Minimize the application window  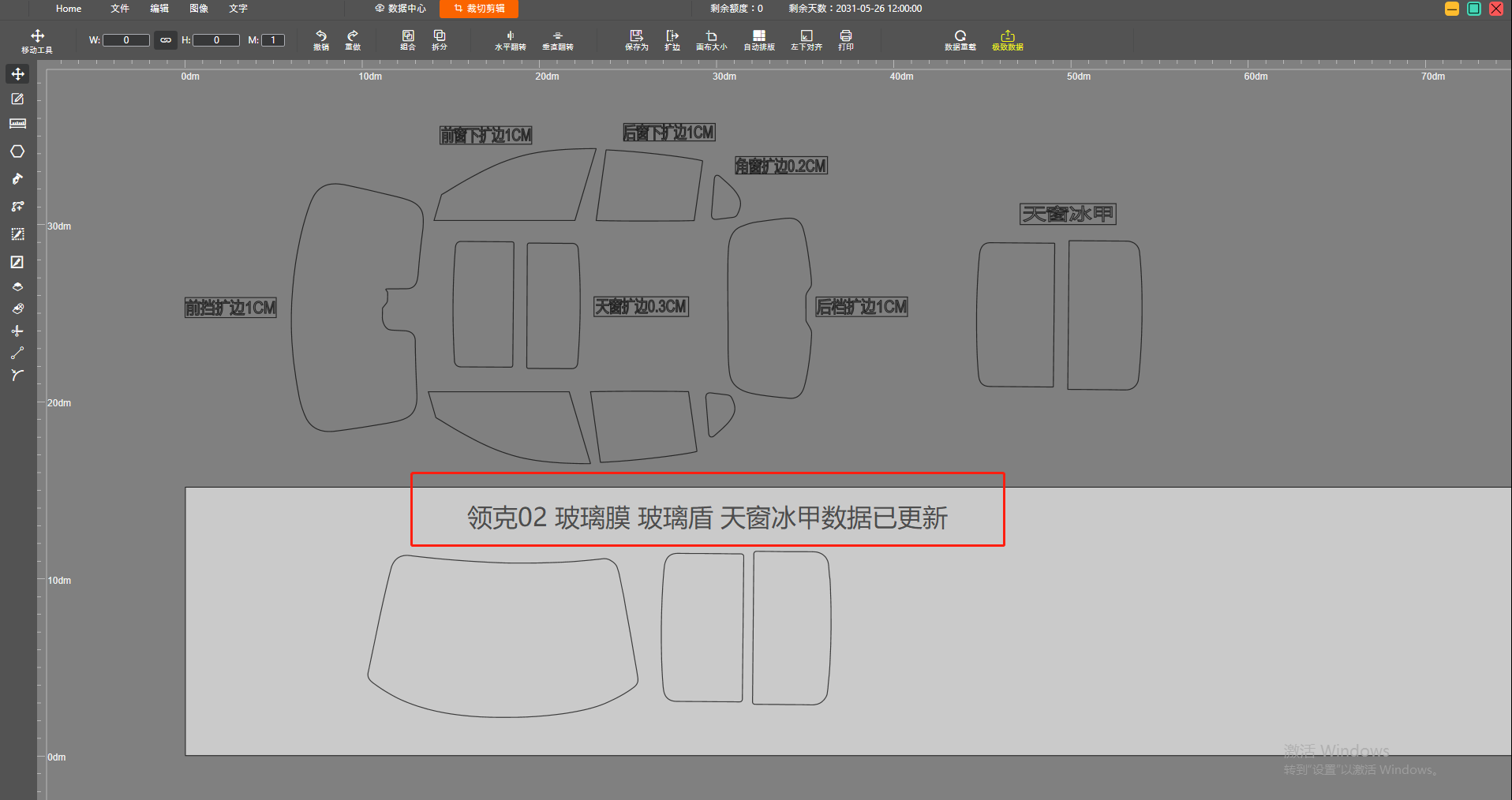(1452, 9)
